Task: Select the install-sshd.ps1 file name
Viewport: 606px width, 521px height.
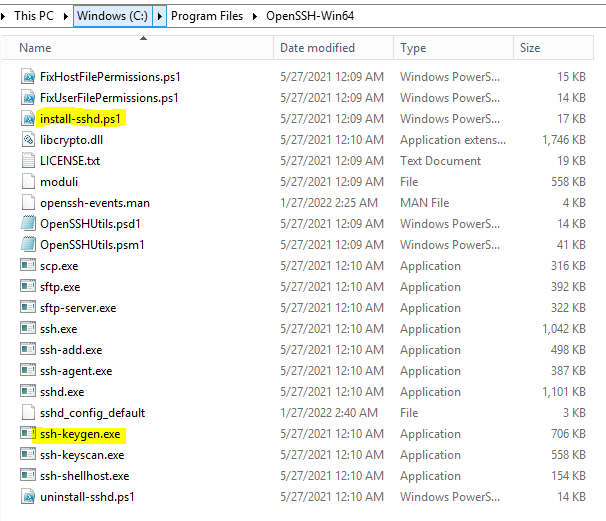Action: 80,119
